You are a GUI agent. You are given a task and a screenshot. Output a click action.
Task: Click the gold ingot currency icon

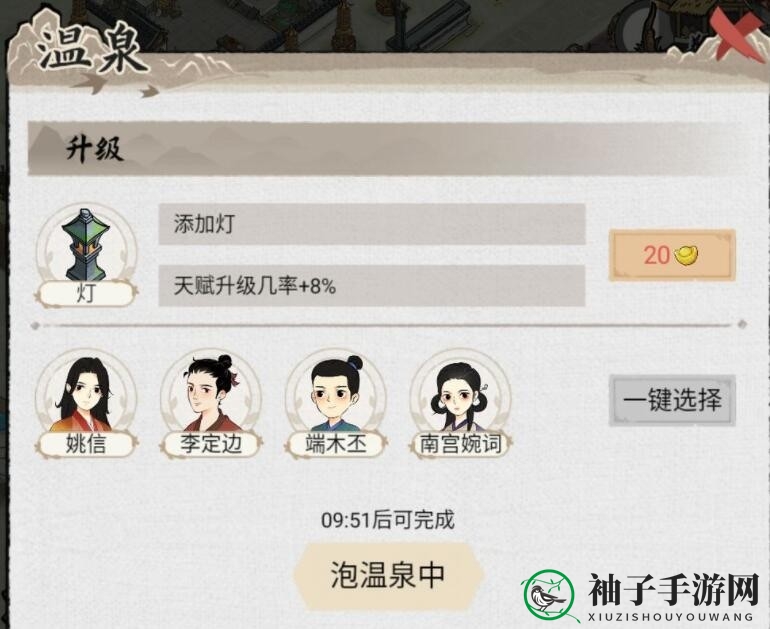coord(686,255)
